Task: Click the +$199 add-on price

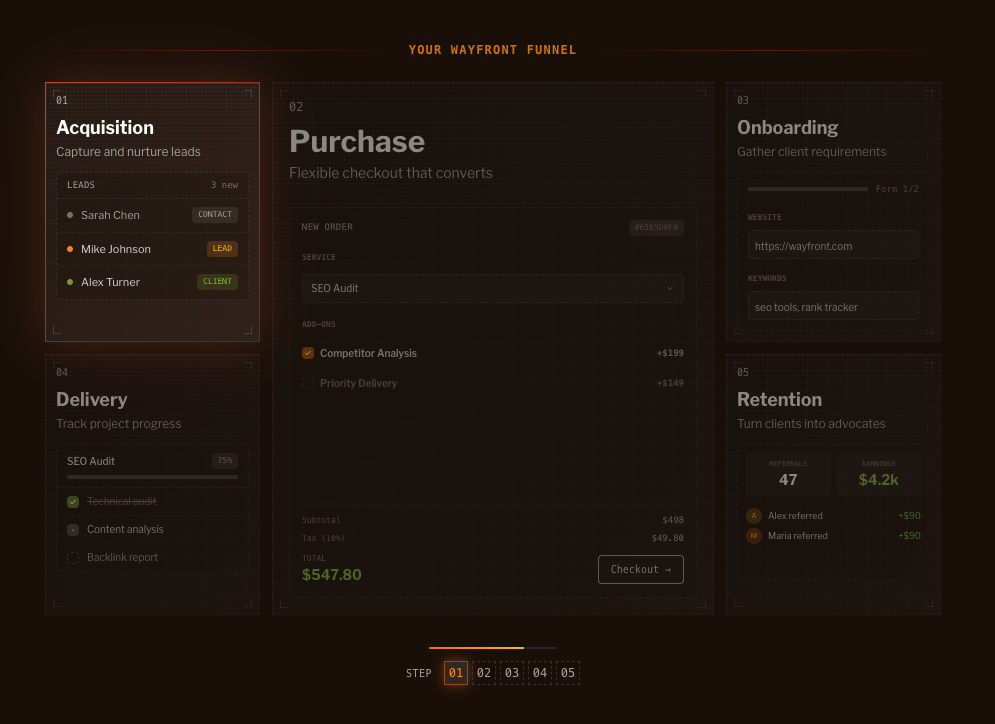Action: [670, 353]
